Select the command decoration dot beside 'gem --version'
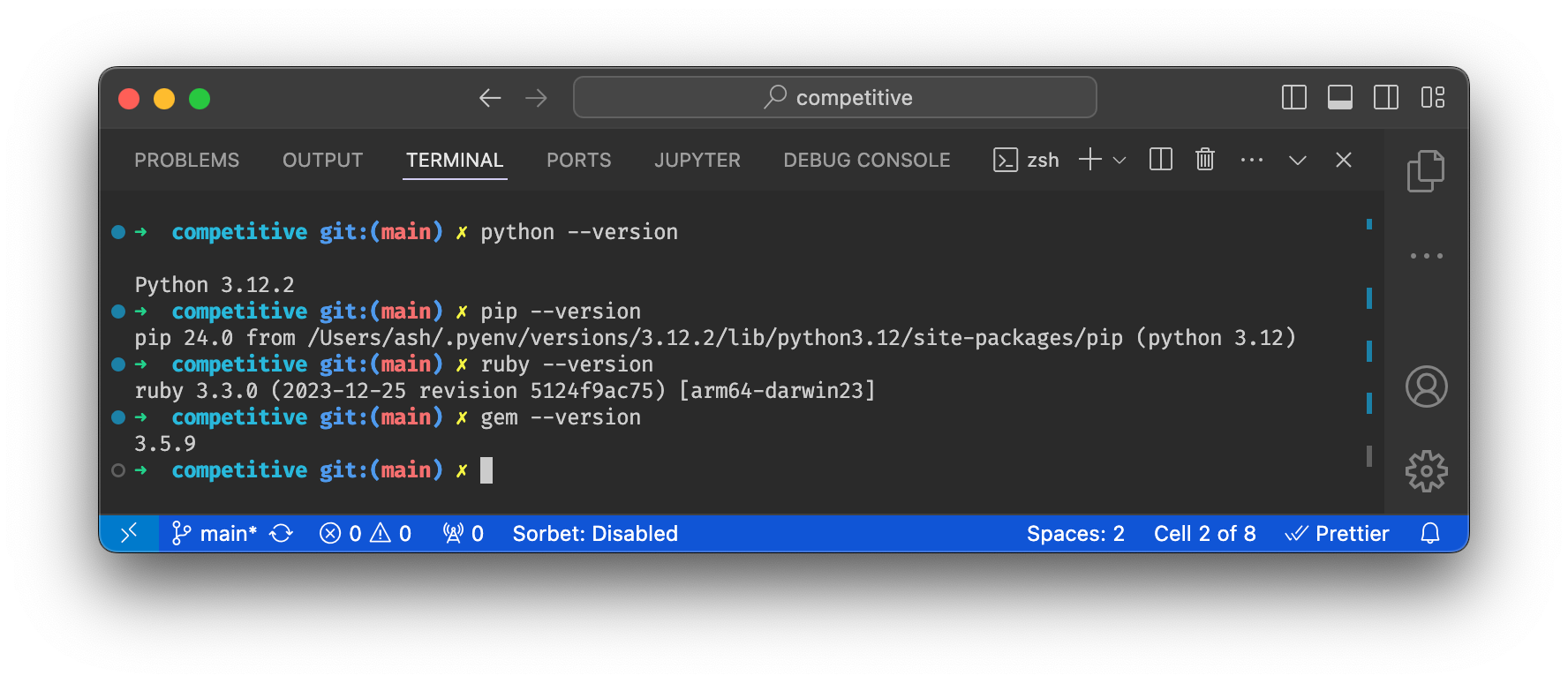 click(118, 417)
